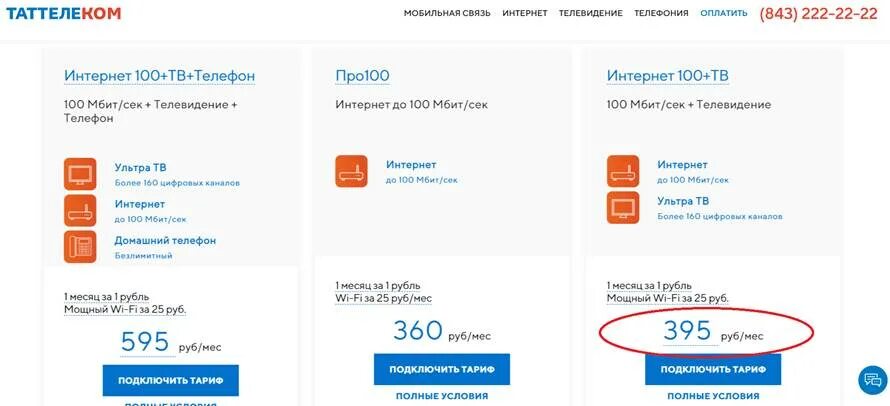This screenshot has width=890, height=406.
Task: Select Ультра ТВ label in Интернет 100+ТВ card
Action: coord(683,201)
